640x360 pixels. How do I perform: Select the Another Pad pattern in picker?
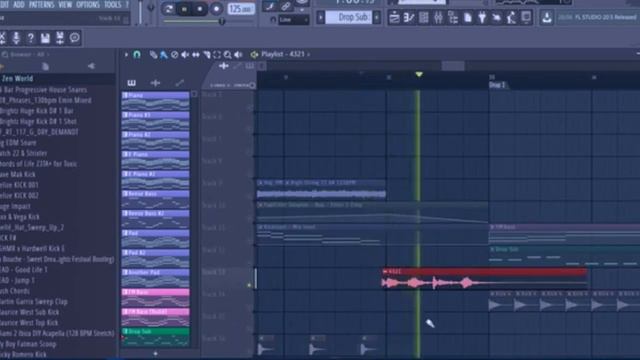point(156,278)
